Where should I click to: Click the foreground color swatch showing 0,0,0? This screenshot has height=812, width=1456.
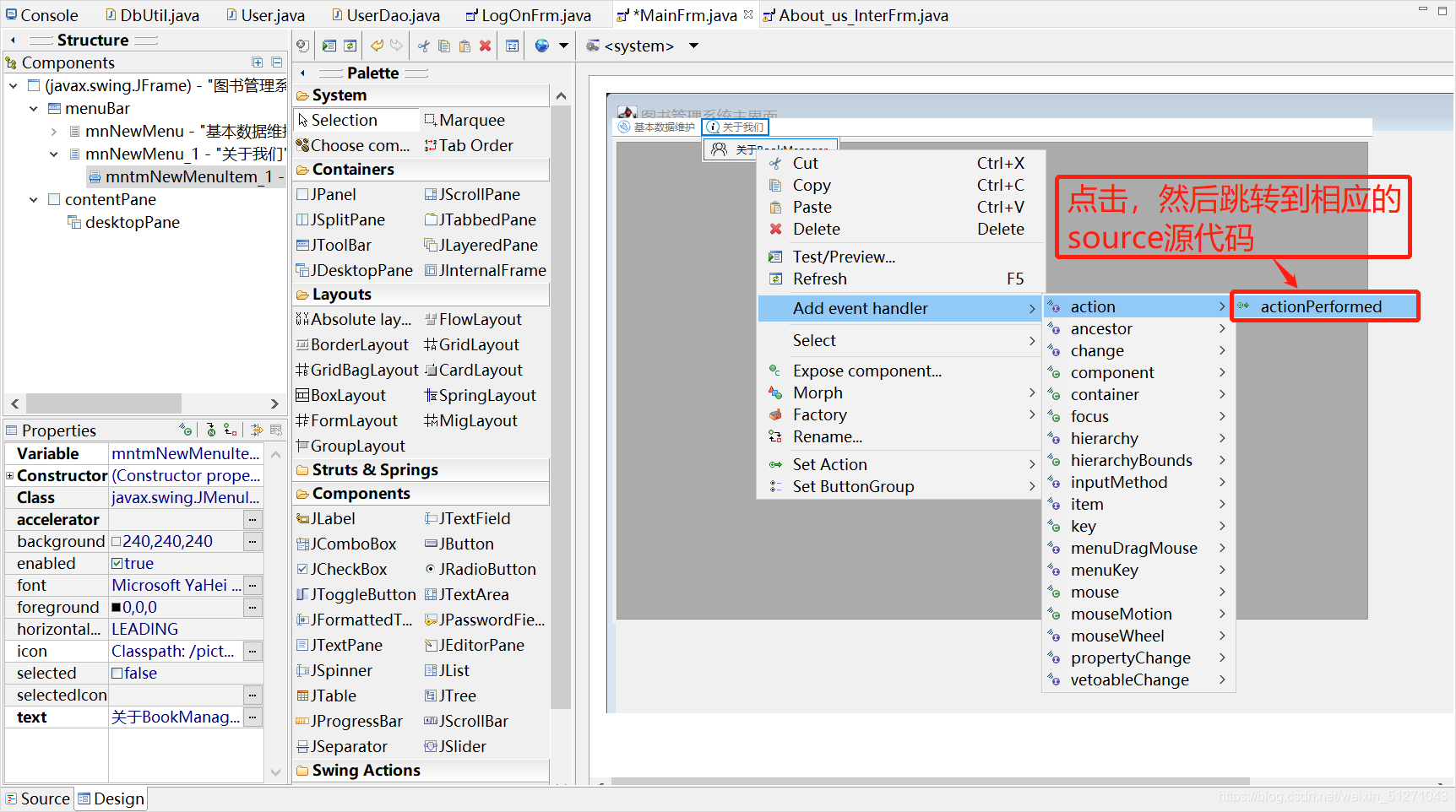pyautogui.click(x=117, y=607)
